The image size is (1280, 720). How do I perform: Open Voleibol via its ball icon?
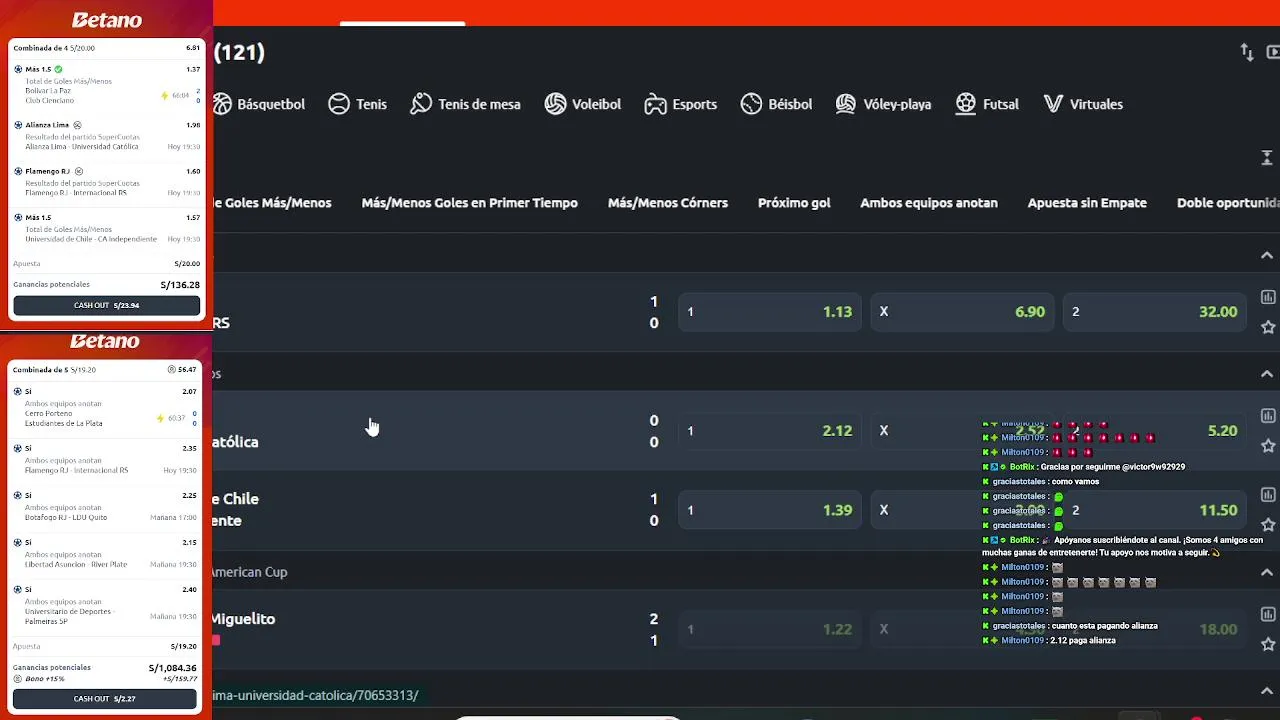[555, 104]
